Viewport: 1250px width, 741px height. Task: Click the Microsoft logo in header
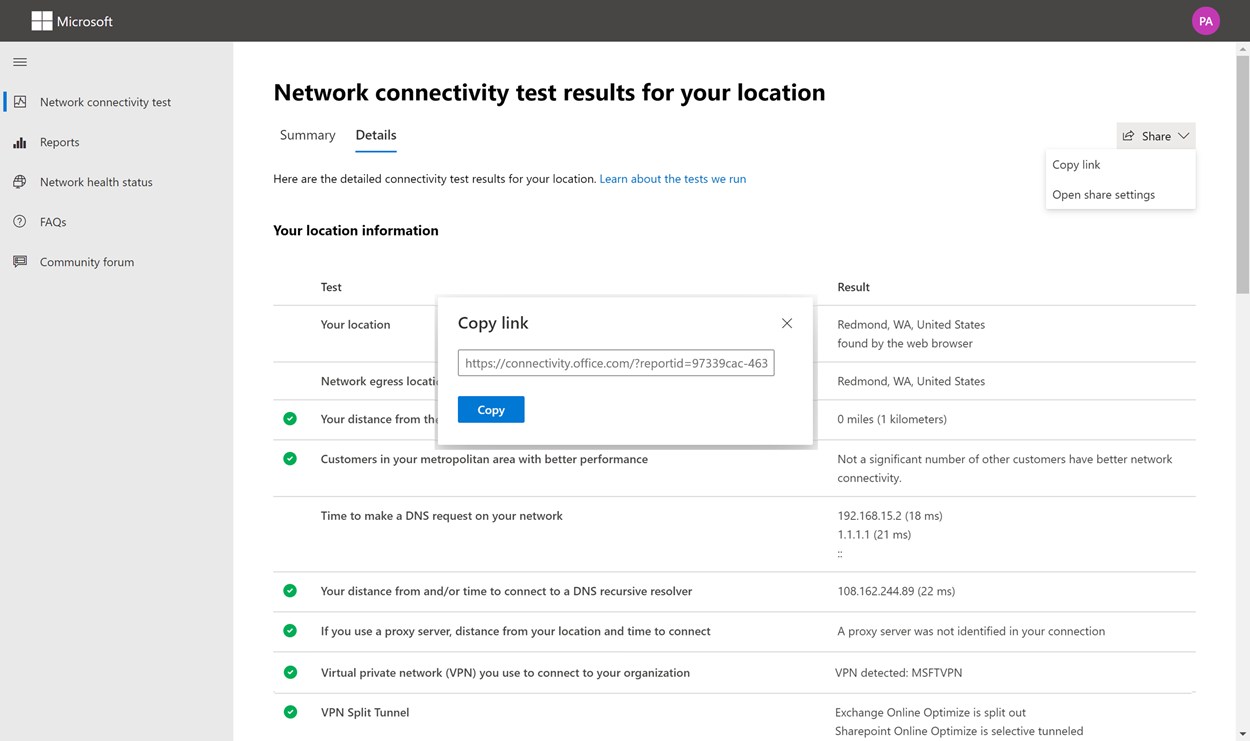point(42,21)
